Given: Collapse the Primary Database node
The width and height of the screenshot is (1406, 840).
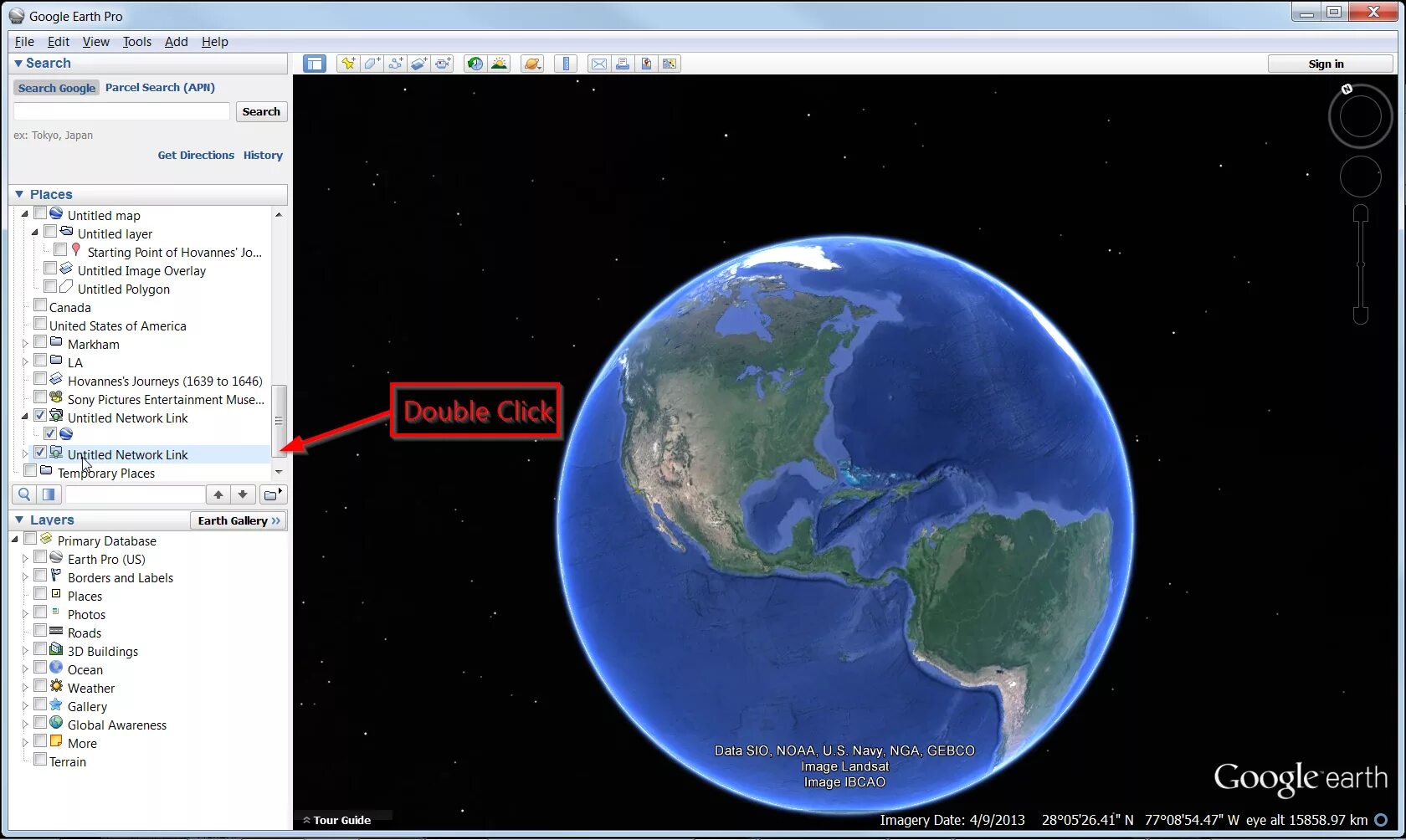Looking at the screenshot, I should tap(15, 540).
